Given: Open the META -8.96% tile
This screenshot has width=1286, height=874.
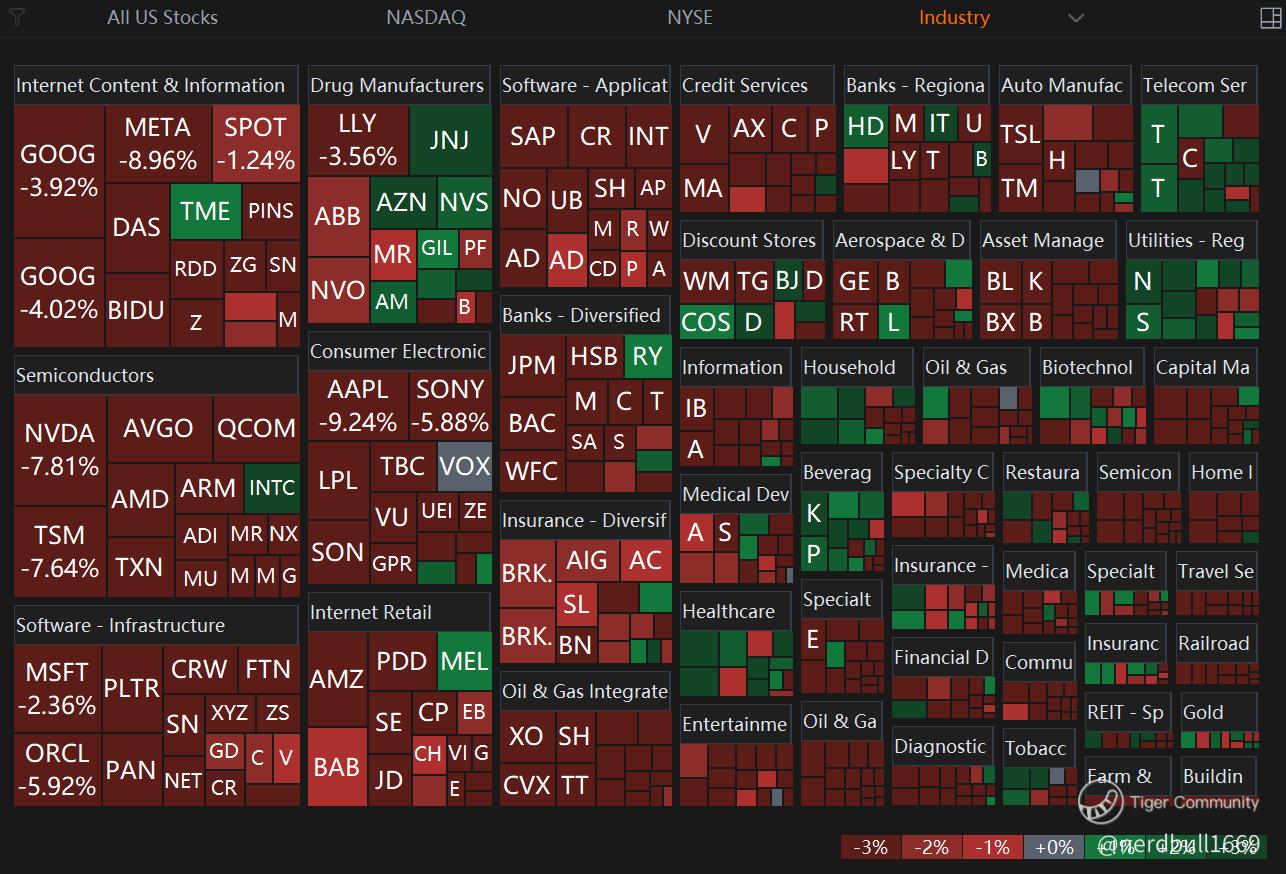Looking at the screenshot, I should tap(158, 144).
